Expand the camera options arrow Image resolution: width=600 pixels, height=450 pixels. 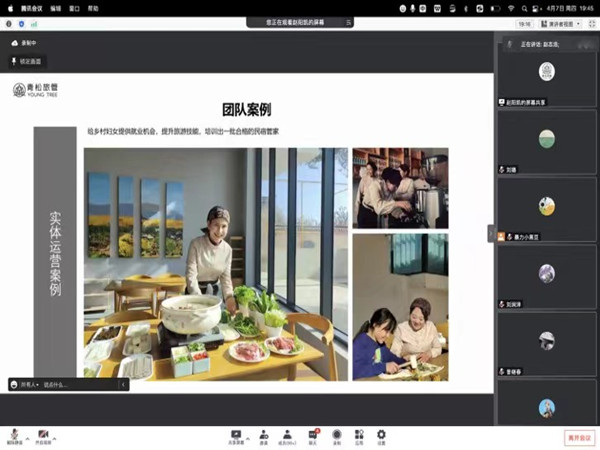pyautogui.click(x=55, y=434)
